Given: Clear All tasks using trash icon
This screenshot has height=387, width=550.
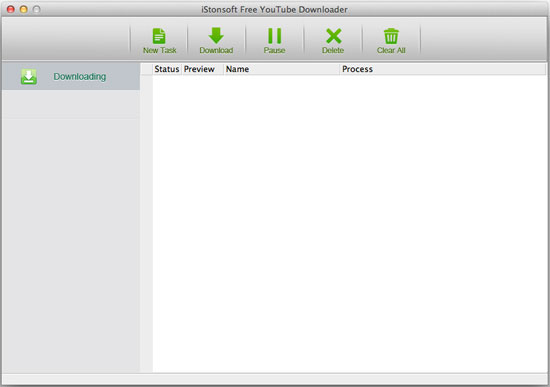Looking at the screenshot, I should (x=391, y=36).
